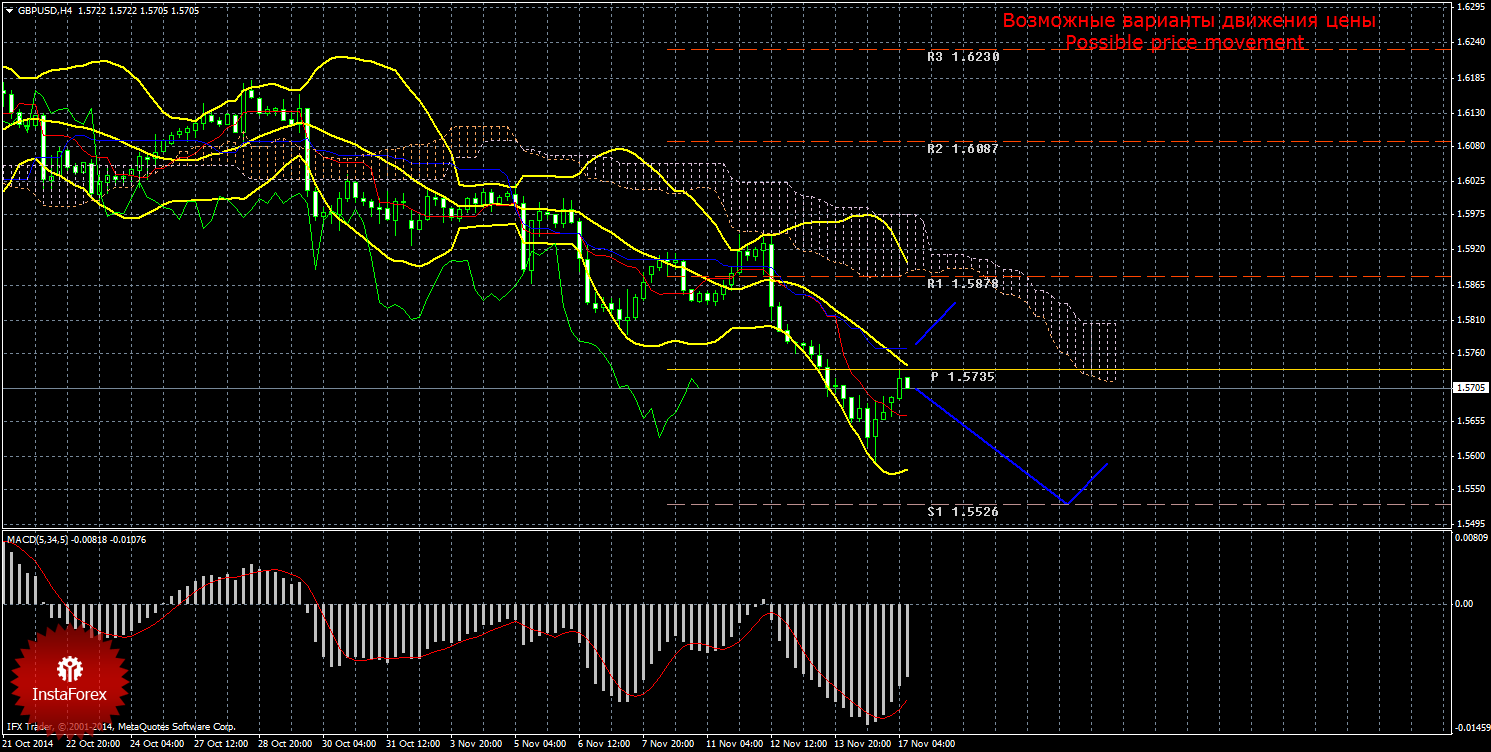Click the R2 1.6087 resistance label

pos(962,148)
